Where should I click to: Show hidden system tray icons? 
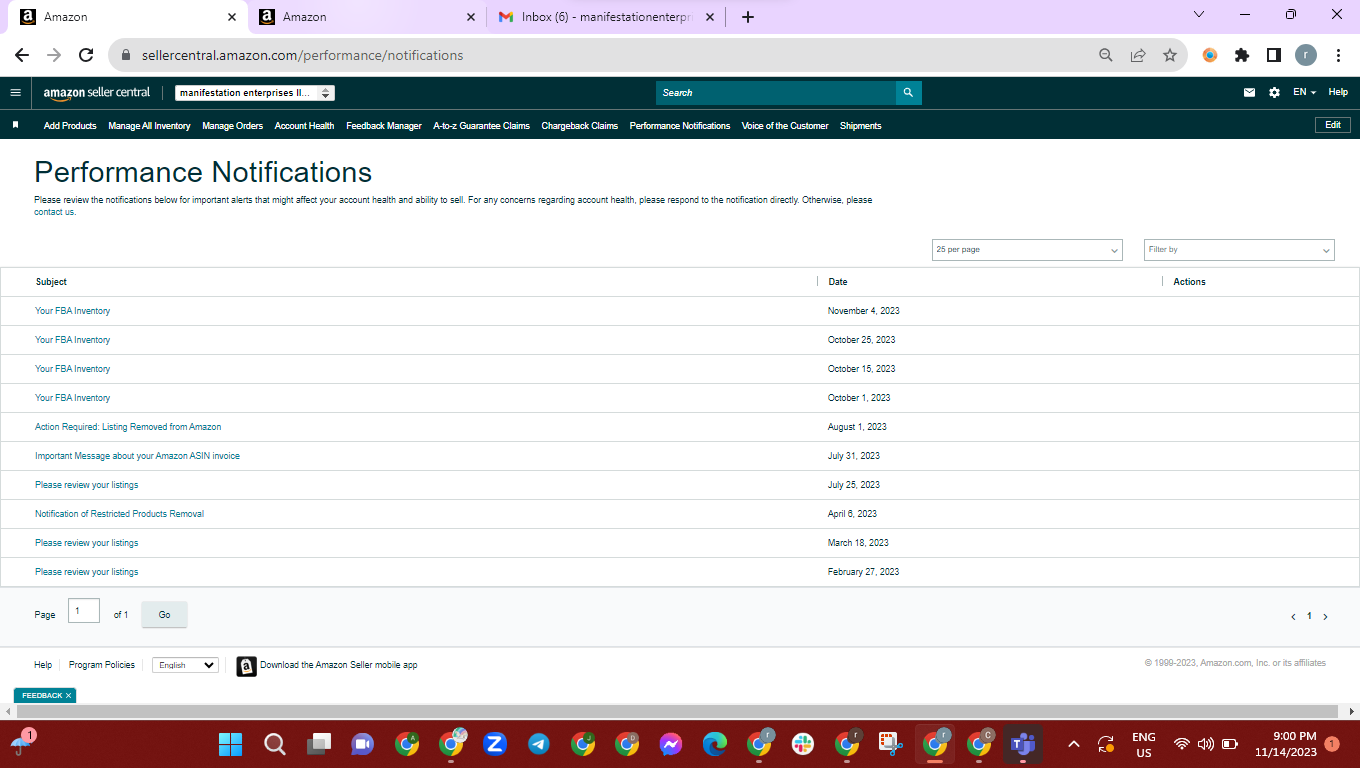pos(1074,744)
